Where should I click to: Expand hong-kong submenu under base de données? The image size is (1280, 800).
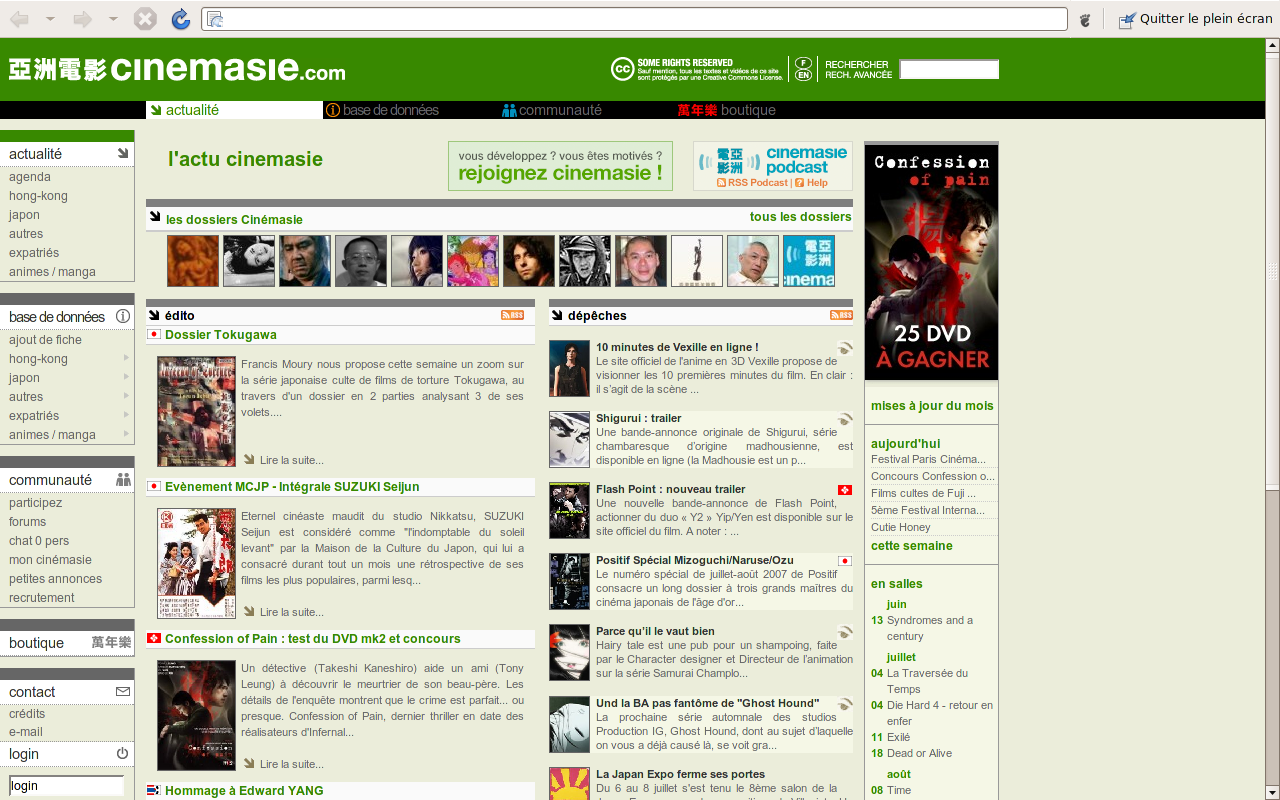(x=126, y=358)
